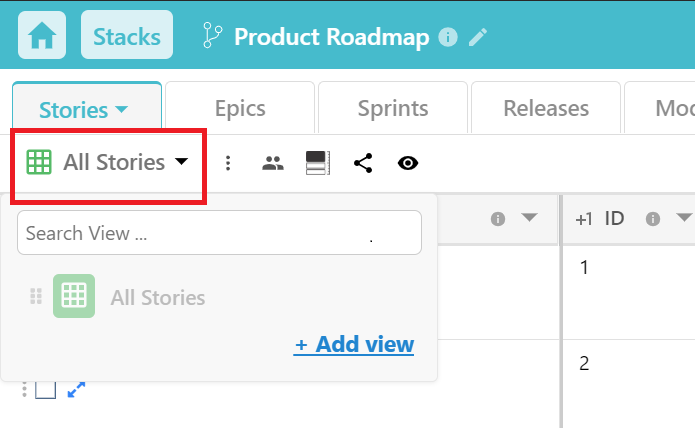Open the collaborators people icon

pyautogui.click(x=273, y=163)
